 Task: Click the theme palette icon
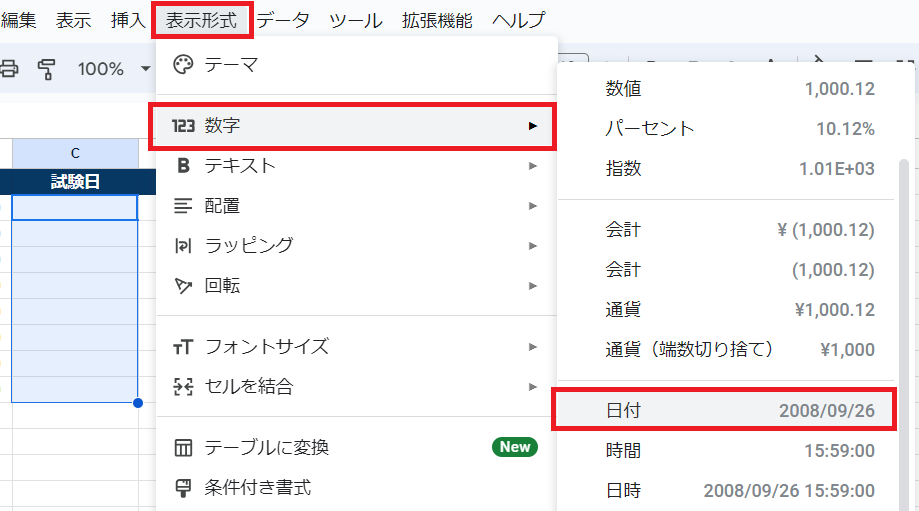183,65
